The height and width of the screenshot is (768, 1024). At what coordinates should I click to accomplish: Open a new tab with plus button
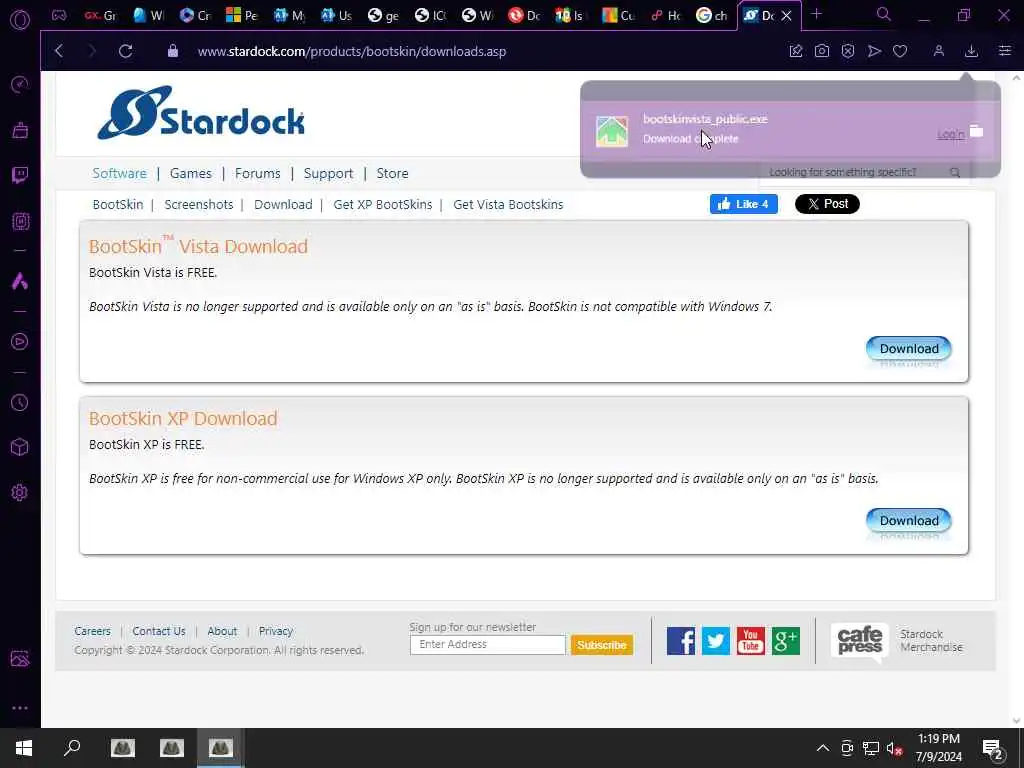coord(816,14)
